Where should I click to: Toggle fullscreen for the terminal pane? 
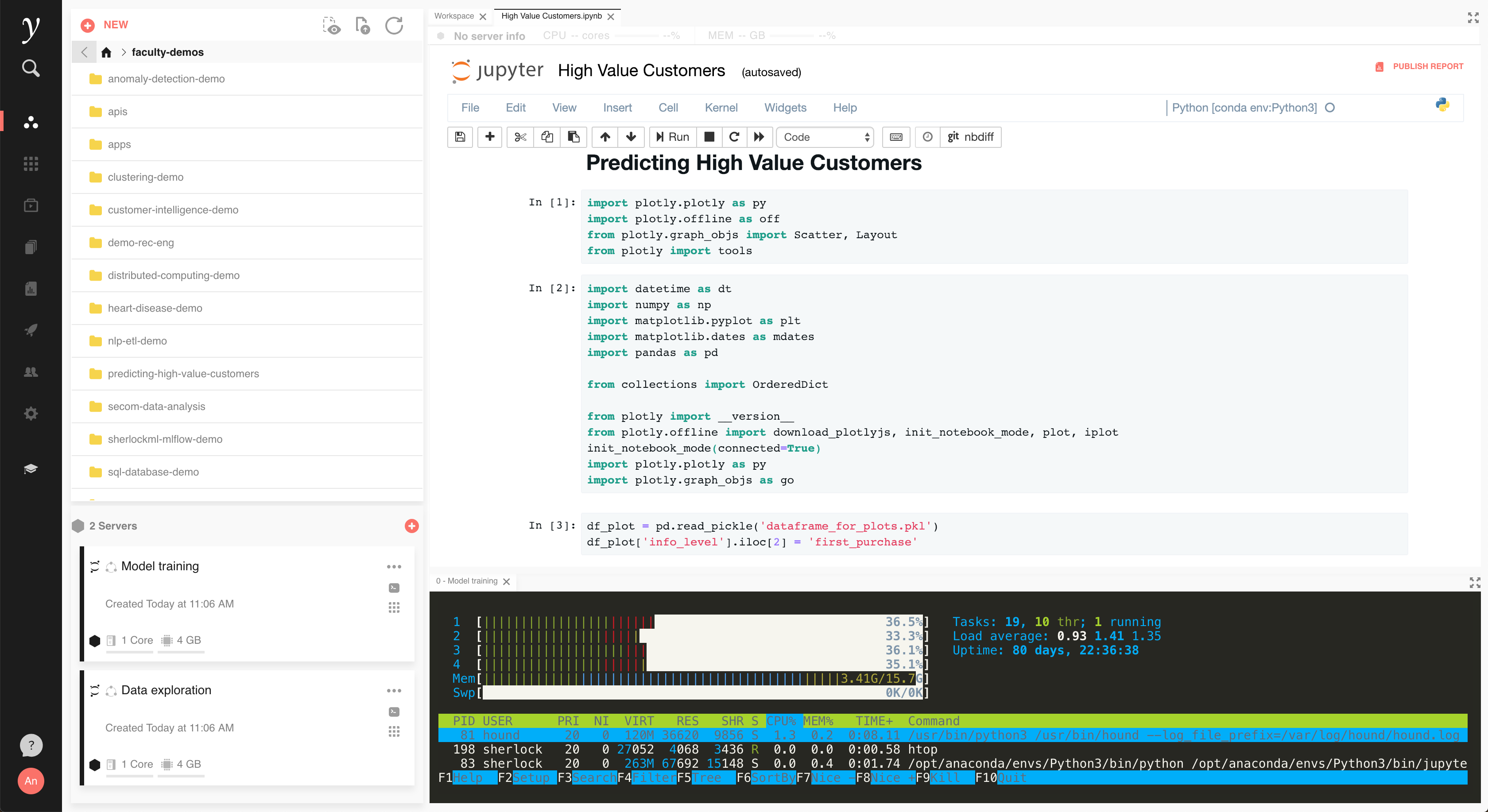click(x=1475, y=582)
